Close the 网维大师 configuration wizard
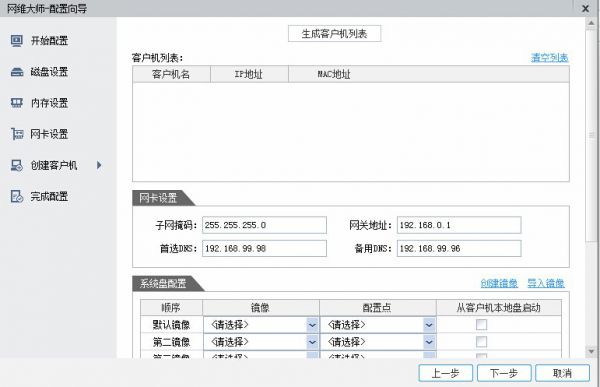 [585, 8]
